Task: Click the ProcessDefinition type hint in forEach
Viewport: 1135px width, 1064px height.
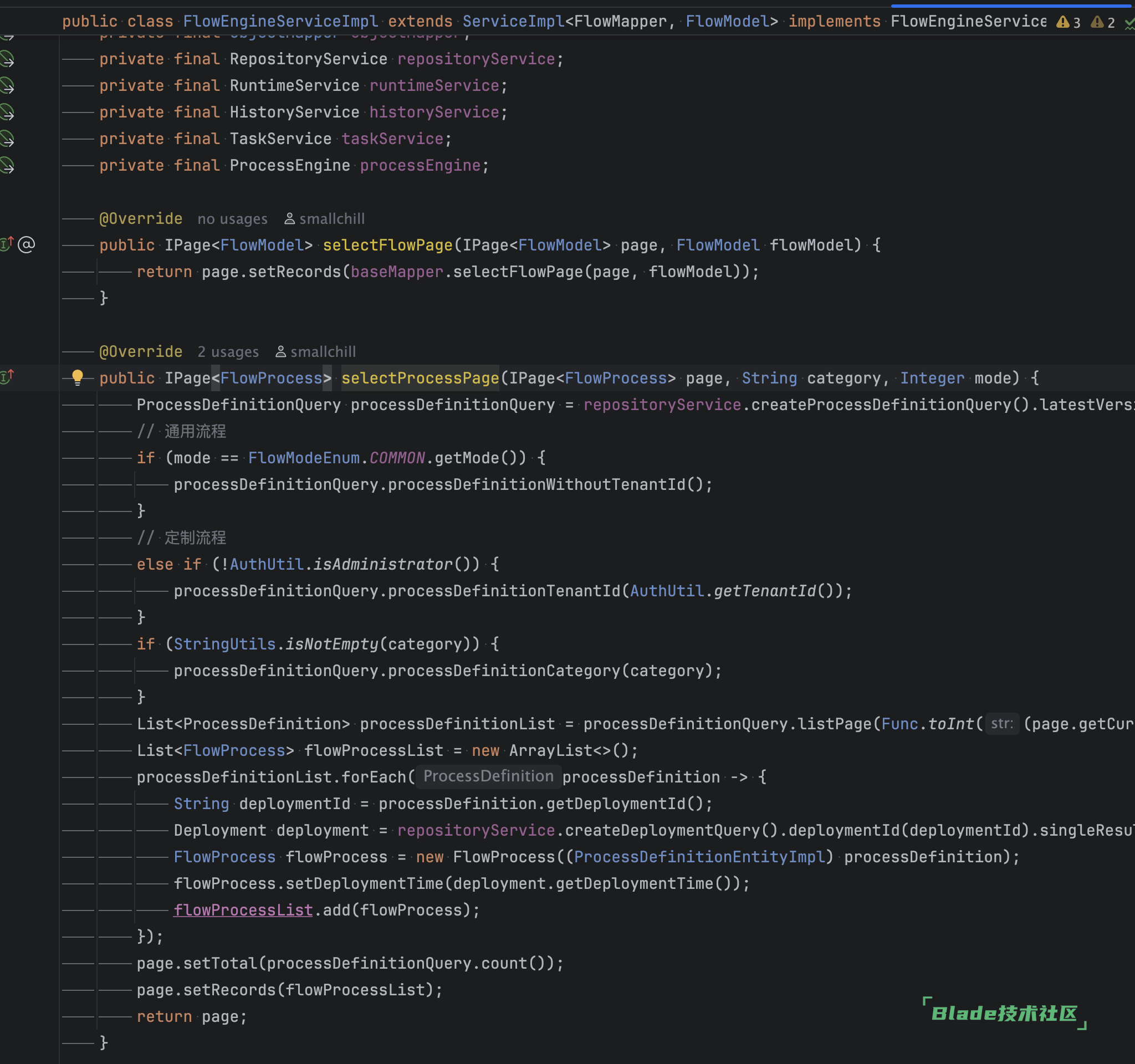Action: [x=488, y=776]
